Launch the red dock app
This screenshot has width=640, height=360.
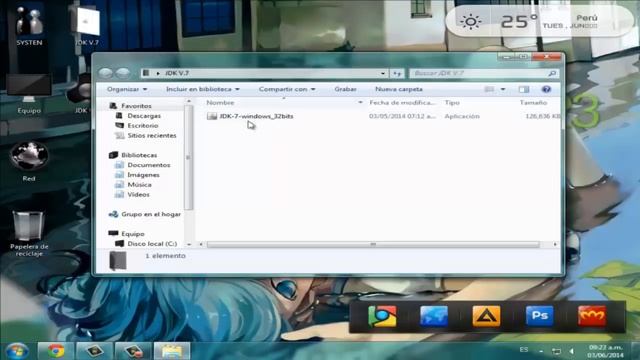coord(592,316)
